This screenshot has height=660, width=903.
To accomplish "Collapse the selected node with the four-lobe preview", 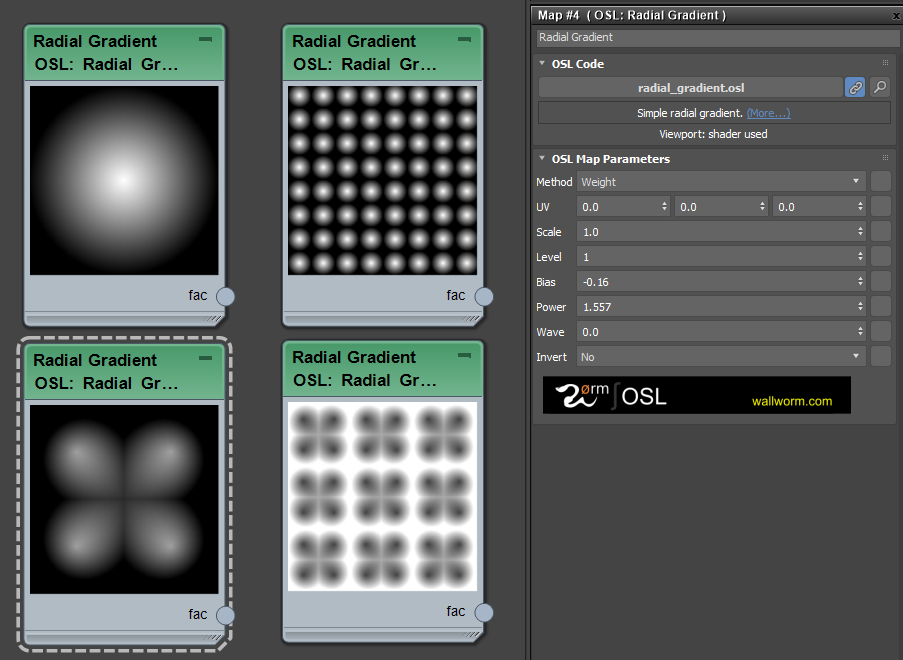I will (206, 358).
